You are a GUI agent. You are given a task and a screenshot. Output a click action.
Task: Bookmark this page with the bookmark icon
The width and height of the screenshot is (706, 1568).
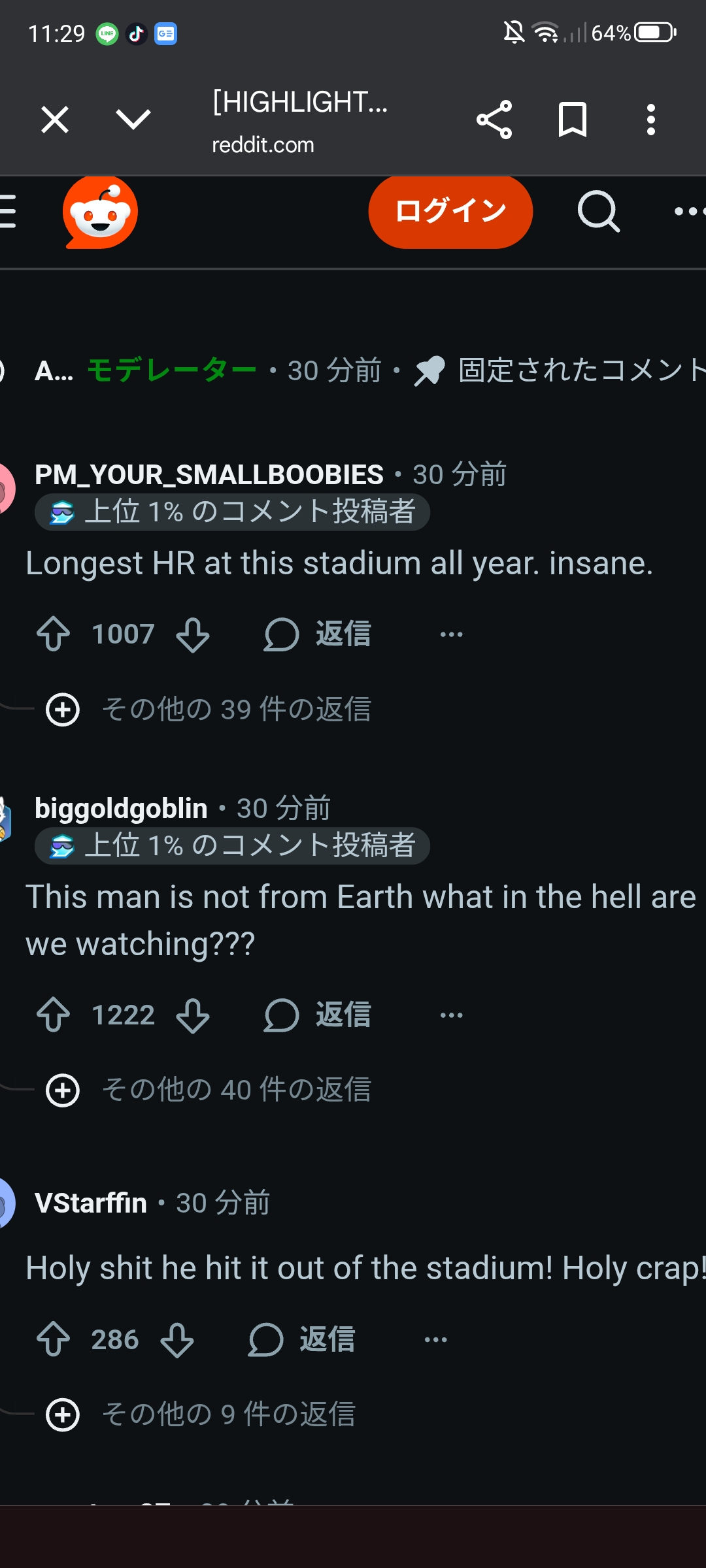pos(573,120)
